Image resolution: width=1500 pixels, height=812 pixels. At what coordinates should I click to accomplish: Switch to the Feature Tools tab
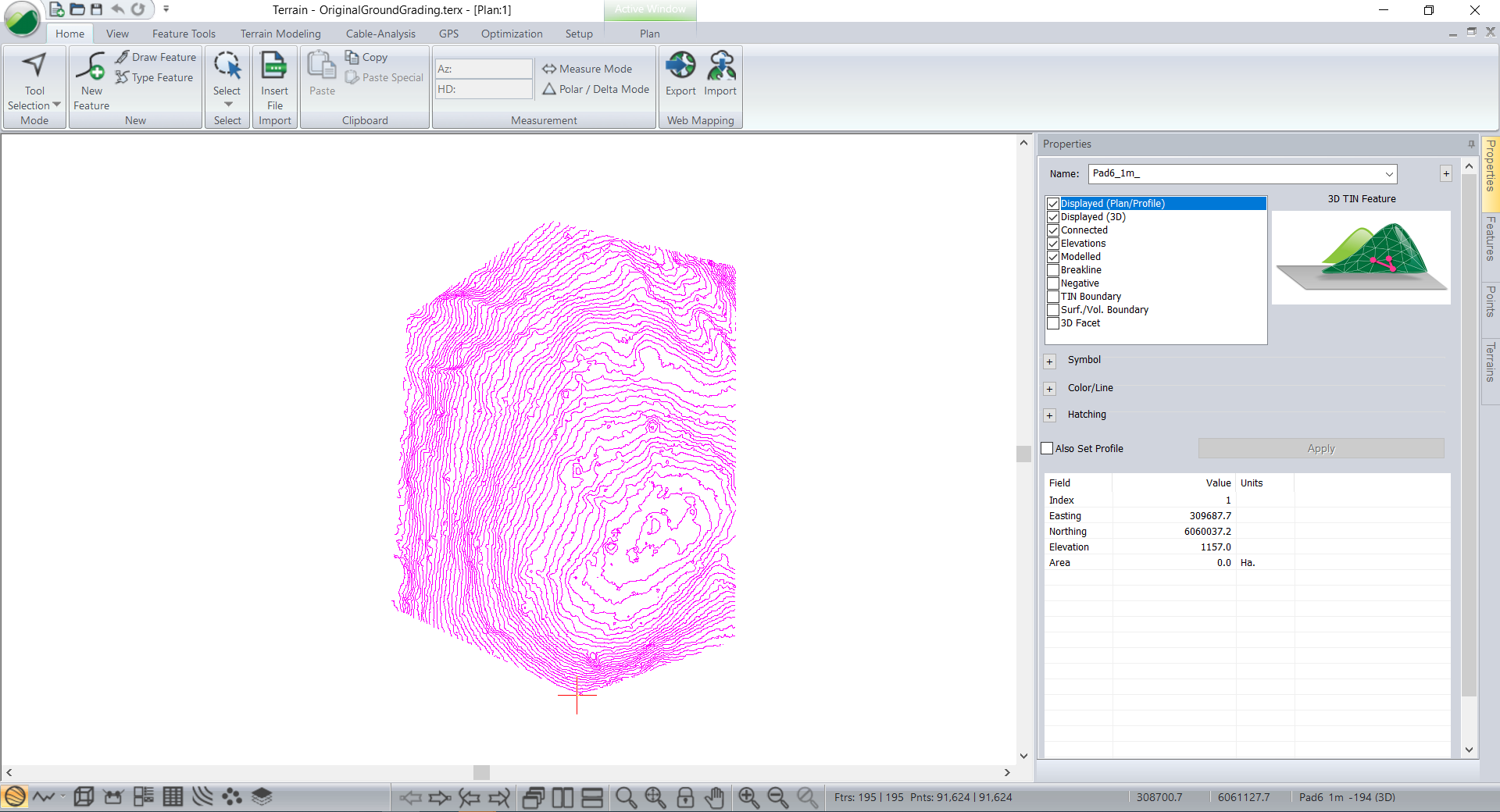(184, 34)
